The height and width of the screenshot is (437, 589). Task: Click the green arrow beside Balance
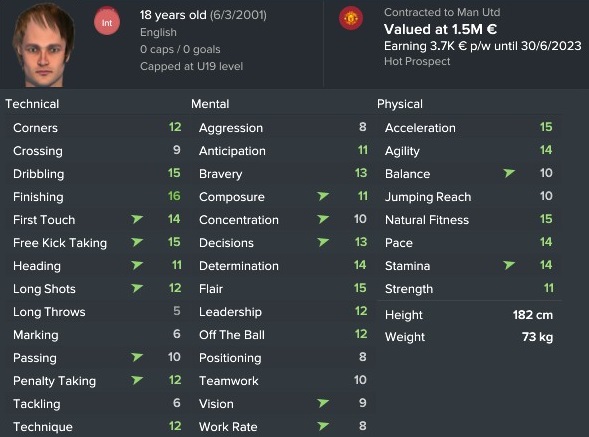tap(509, 173)
